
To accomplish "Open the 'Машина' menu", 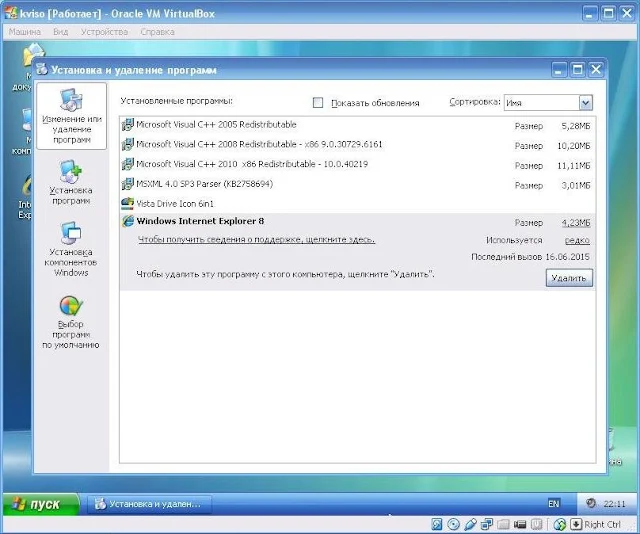I will coord(24,32).
